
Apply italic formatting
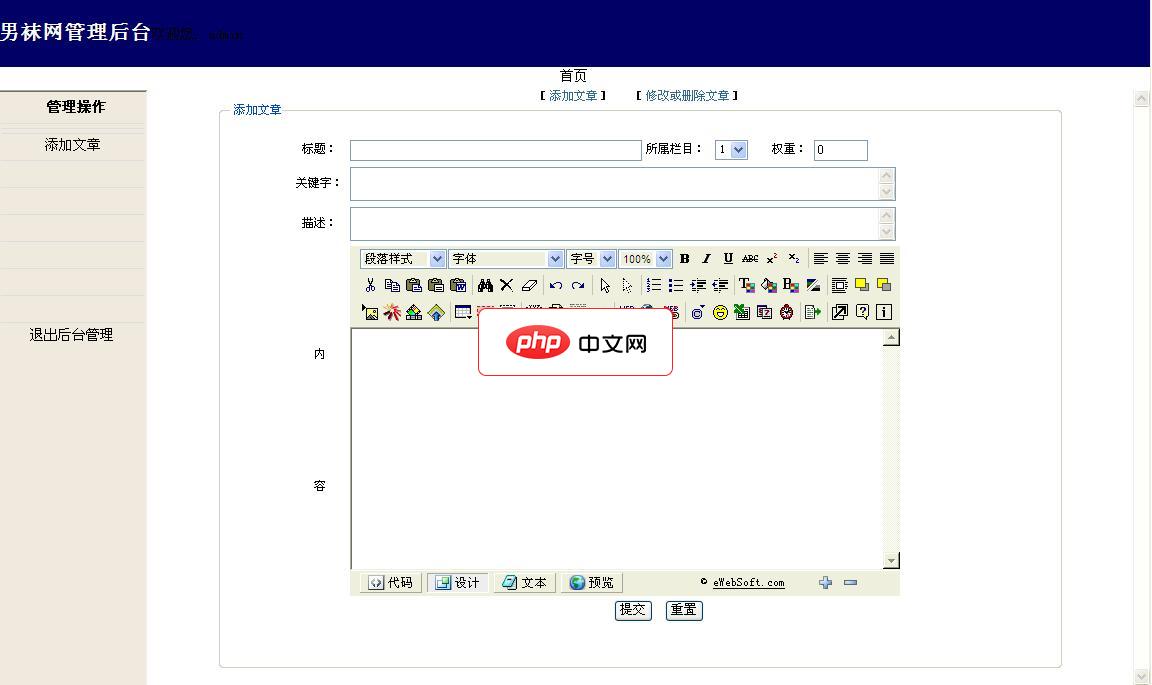click(706, 258)
